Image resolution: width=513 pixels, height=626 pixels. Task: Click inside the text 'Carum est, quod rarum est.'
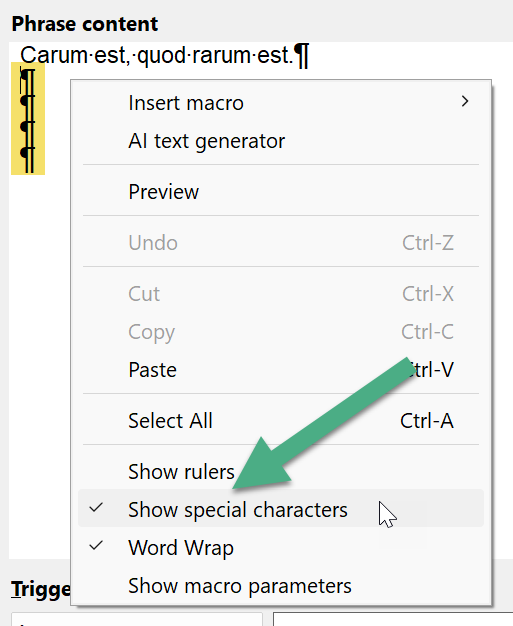point(157,55)
